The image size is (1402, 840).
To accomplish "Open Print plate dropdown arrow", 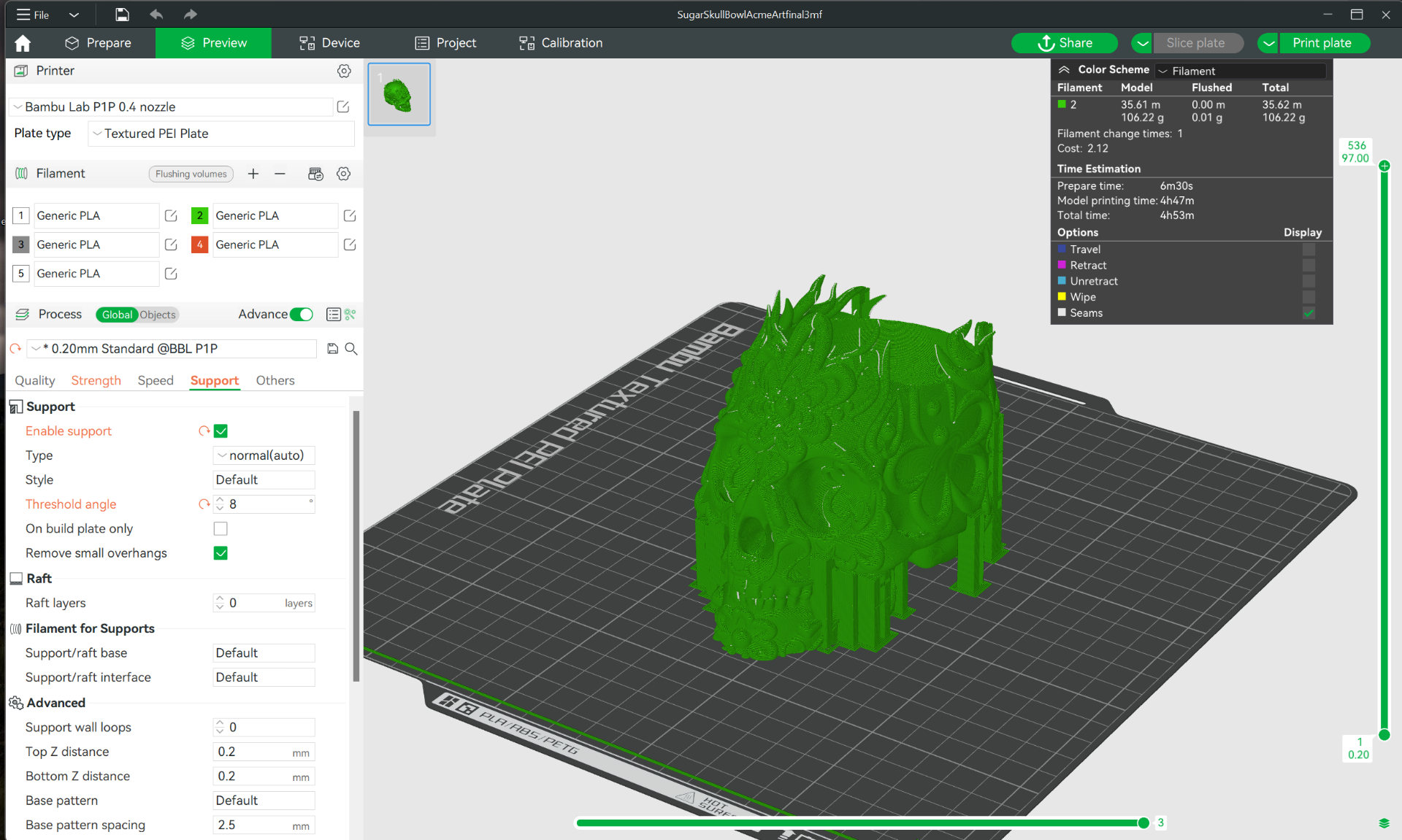I will pos(1268,43).
